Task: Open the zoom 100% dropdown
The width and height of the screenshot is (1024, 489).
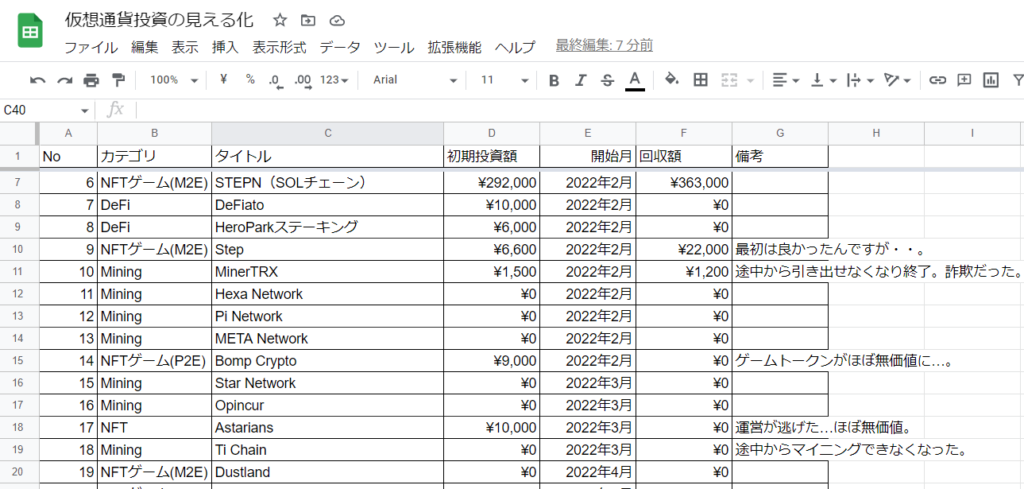Action: [174, 80]
